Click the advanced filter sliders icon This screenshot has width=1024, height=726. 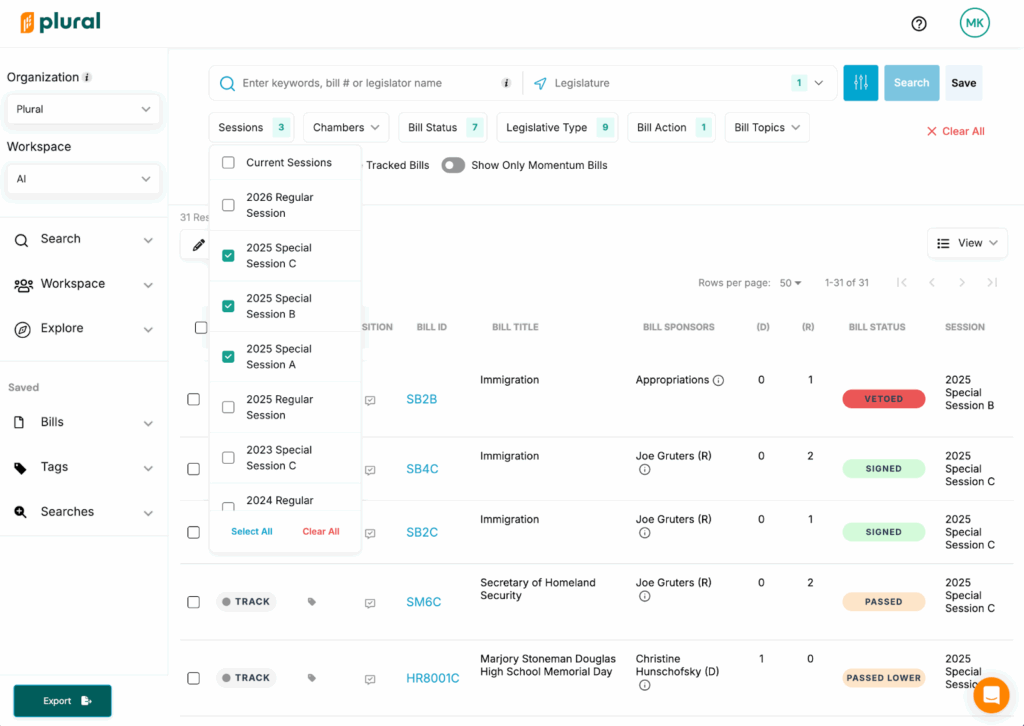pyautogui.click(x=860, y=83)
